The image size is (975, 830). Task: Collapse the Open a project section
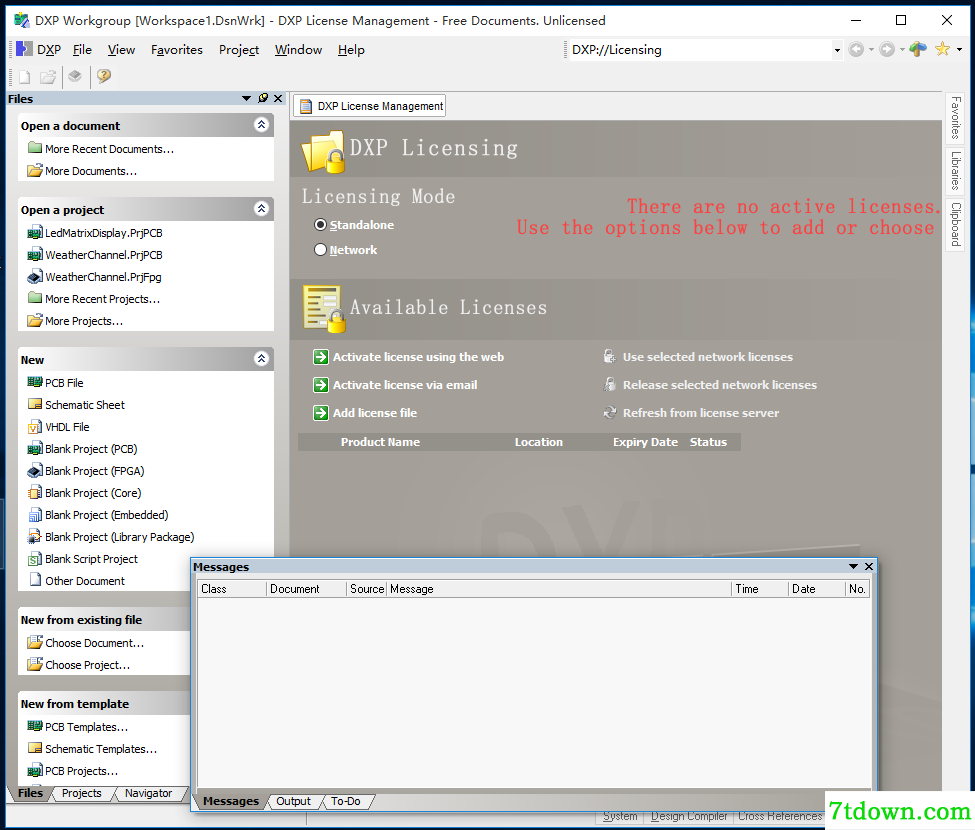(x=262, y=209)
